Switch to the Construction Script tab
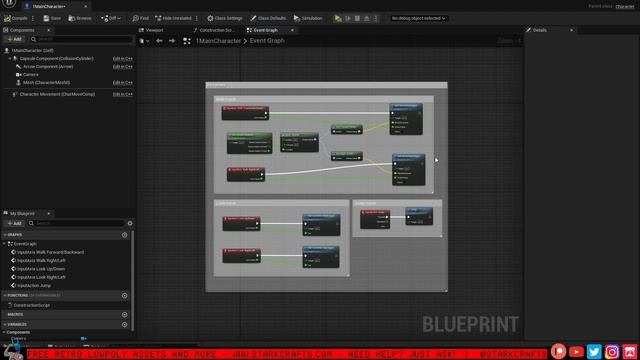 coord(214,30)
